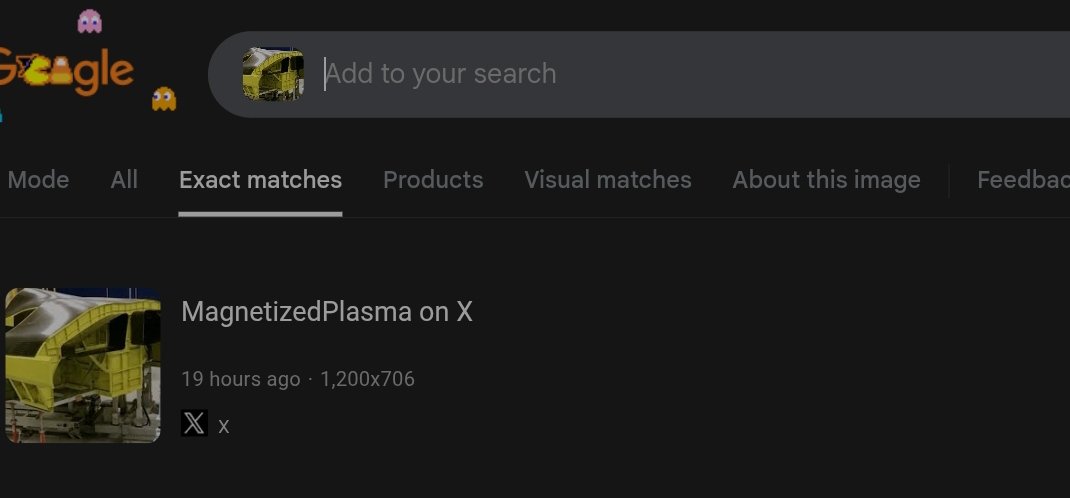Switch to the All tab
The width and height of the screenshot is (1070, 498).
click(124, 180)
